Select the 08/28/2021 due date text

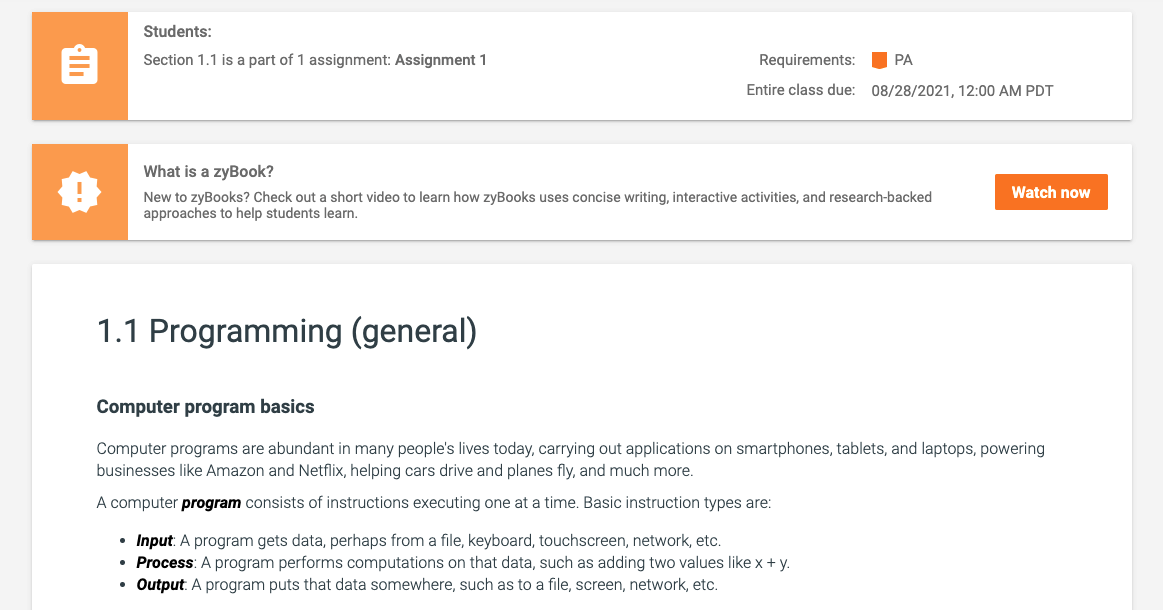tap(961, 90)
